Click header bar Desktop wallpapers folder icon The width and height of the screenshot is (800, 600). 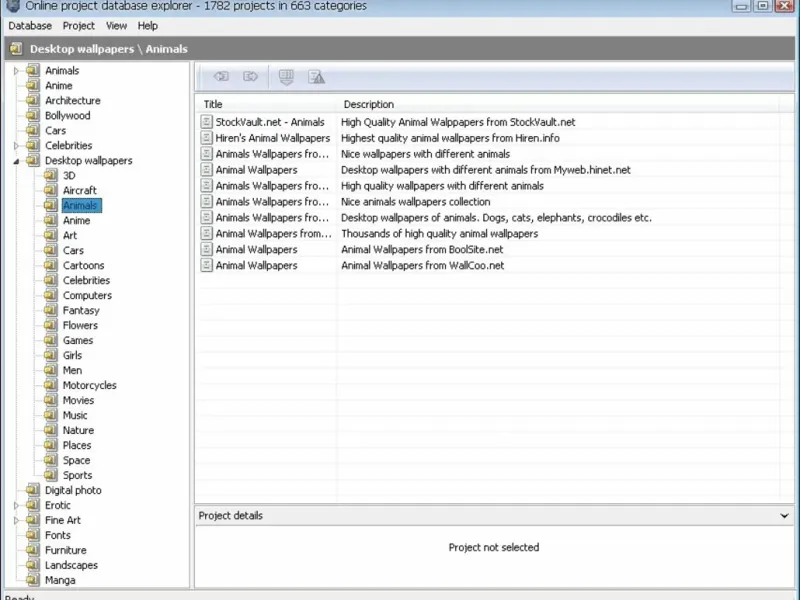pyautogui.click(x=16, y=48)
